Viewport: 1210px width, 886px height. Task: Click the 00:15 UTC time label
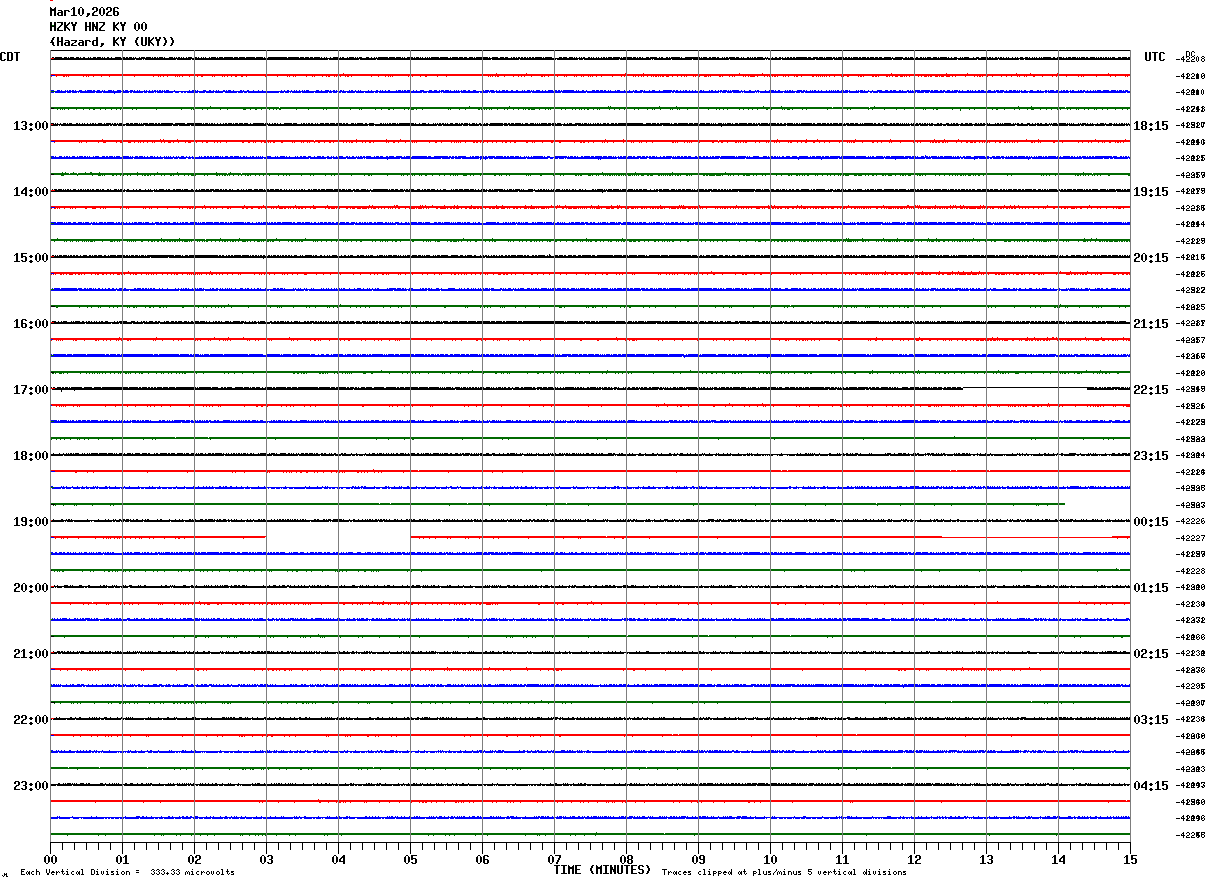(x=1150, y=522)
